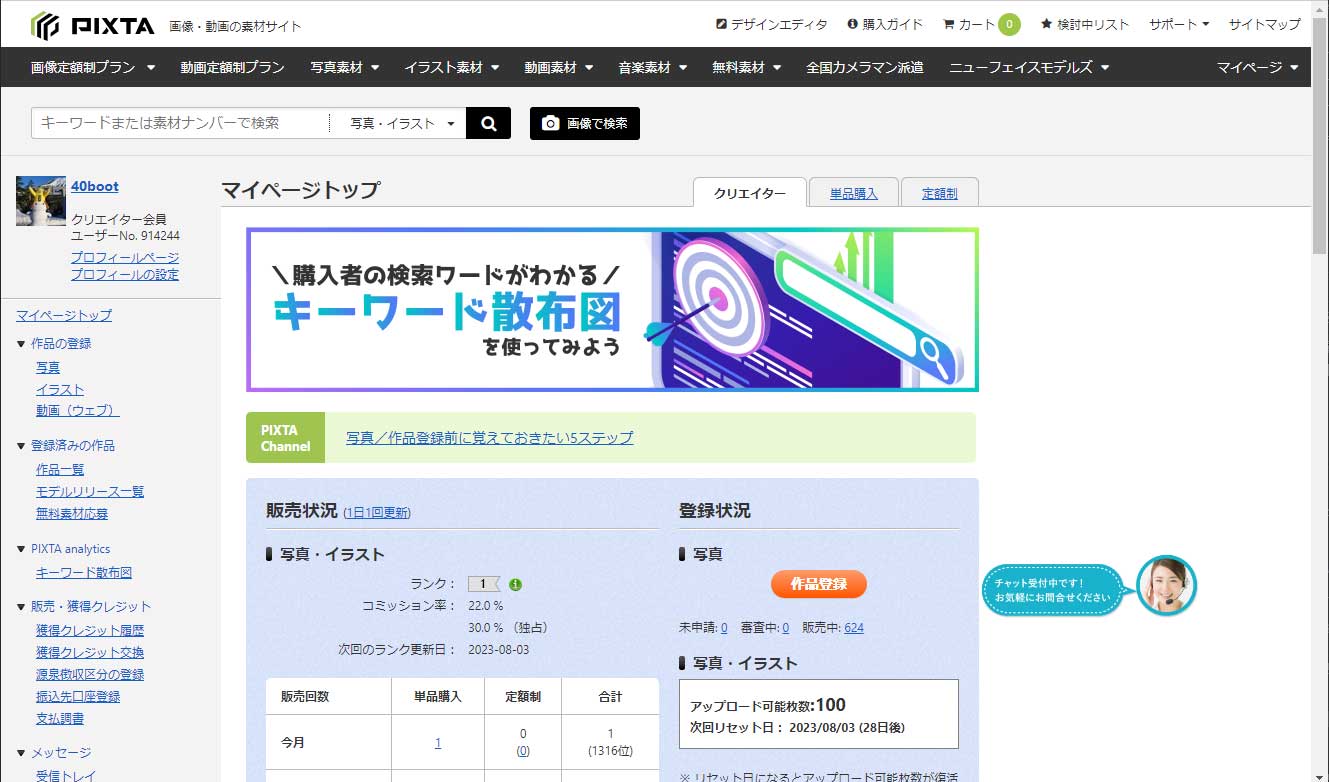Open the デザインエディタ link

pos(771,24)
